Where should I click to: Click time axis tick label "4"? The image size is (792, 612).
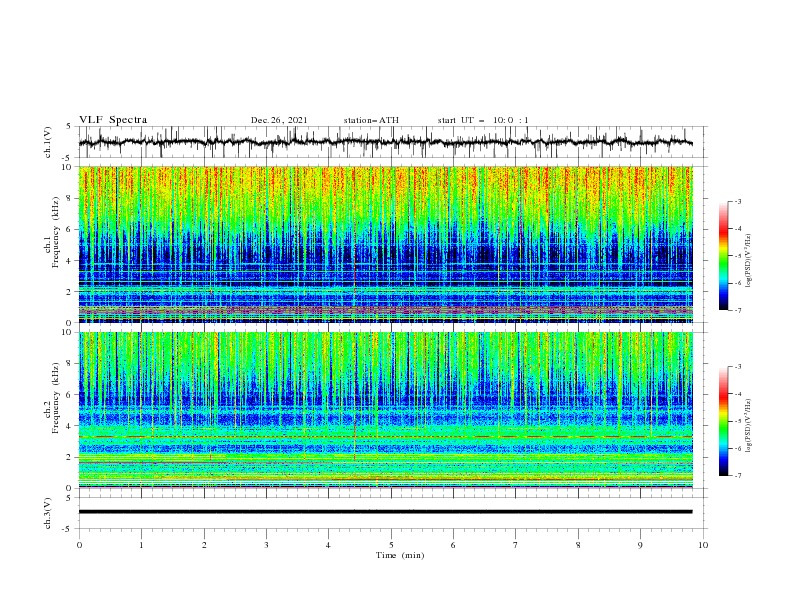pos(328,545)
